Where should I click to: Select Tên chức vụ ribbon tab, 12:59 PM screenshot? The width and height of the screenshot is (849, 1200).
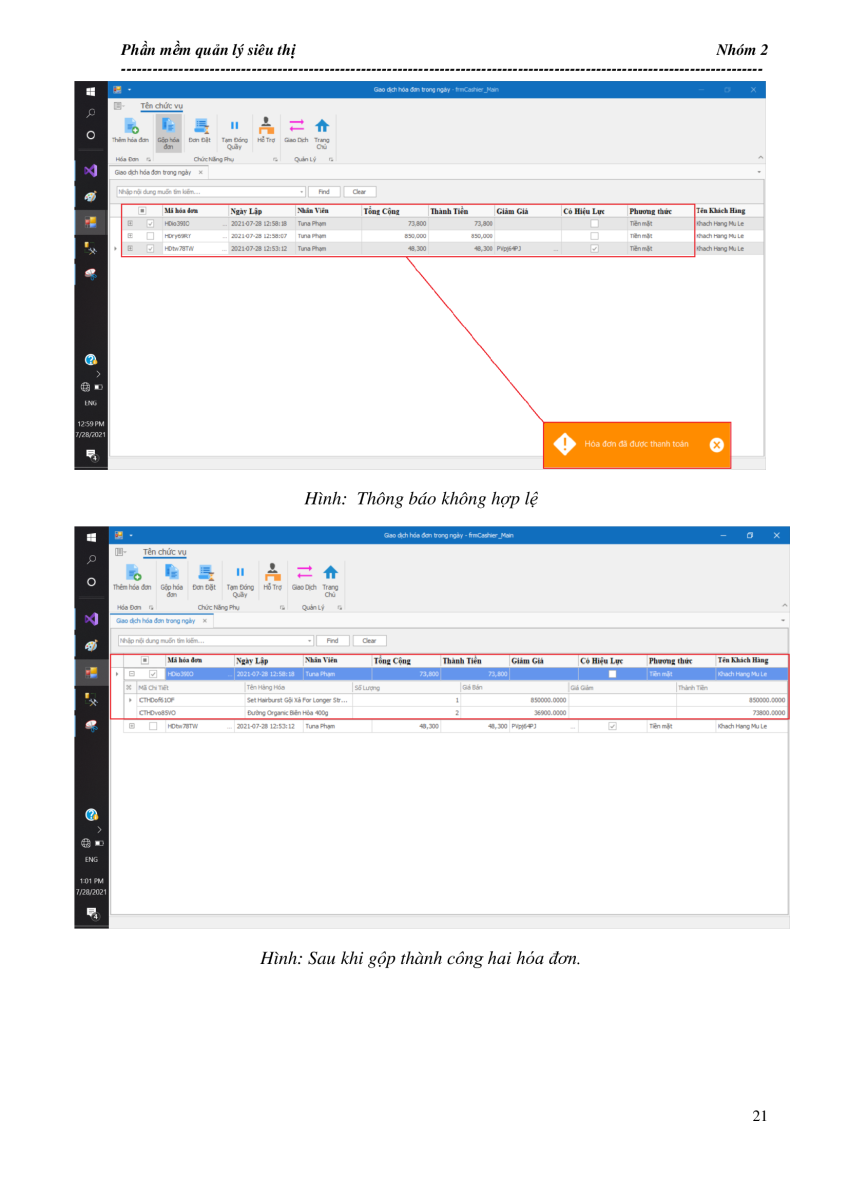(x=162, y=105)
